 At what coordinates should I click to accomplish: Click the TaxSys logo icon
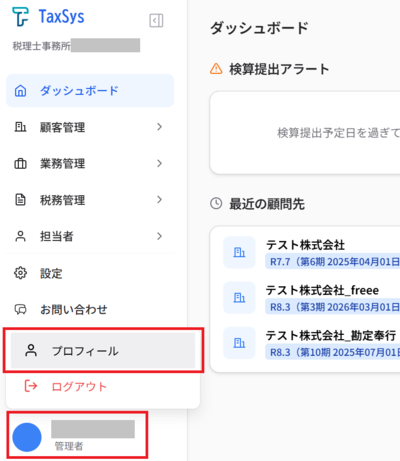(x=20, y=16)
